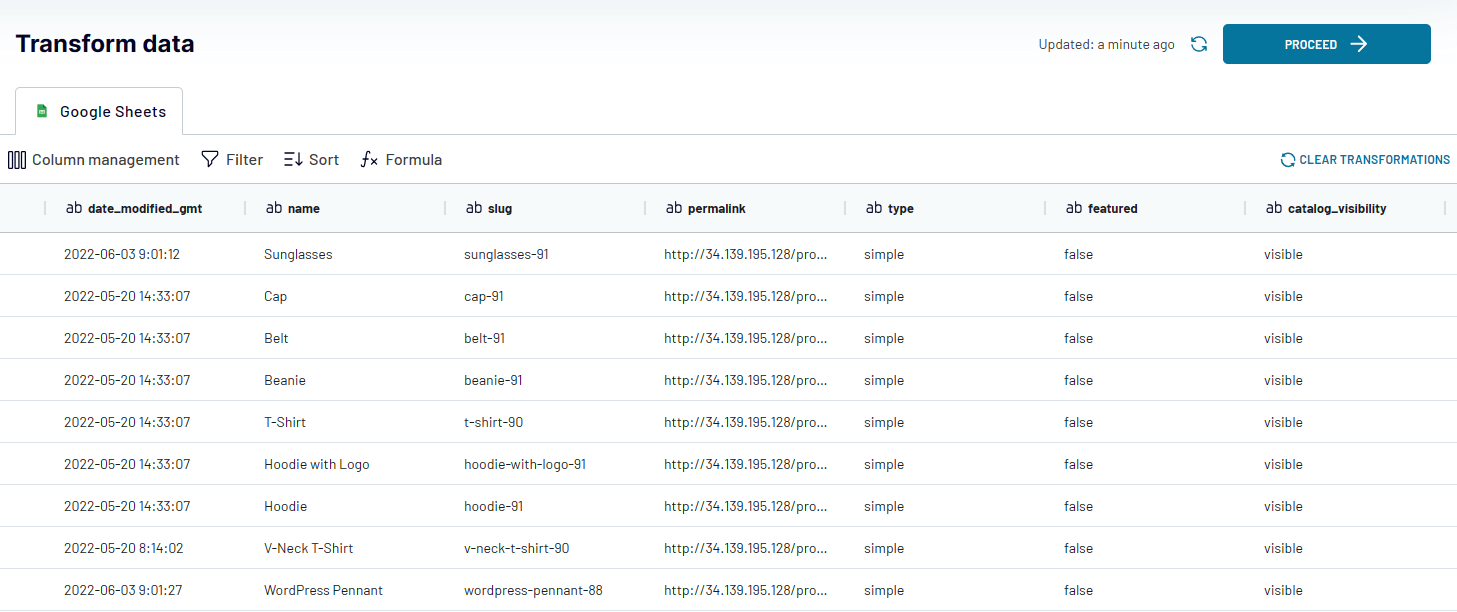Click the refresh icon beside CLEAR TRANSFORMATIONS
The image size is (1457, 612).
point(1288,159)
